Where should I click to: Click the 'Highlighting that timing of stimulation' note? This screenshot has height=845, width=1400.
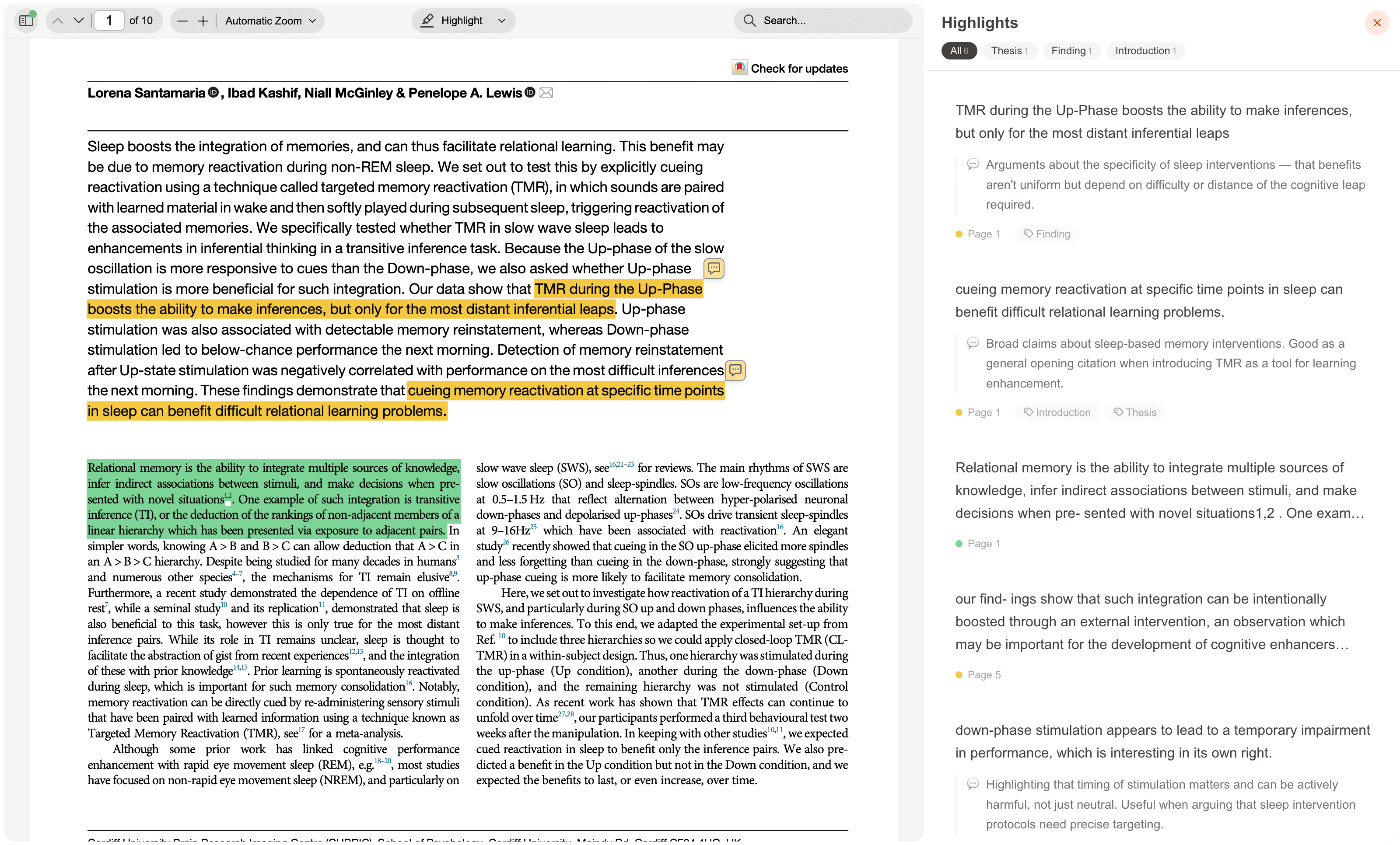coord(1170,804)
